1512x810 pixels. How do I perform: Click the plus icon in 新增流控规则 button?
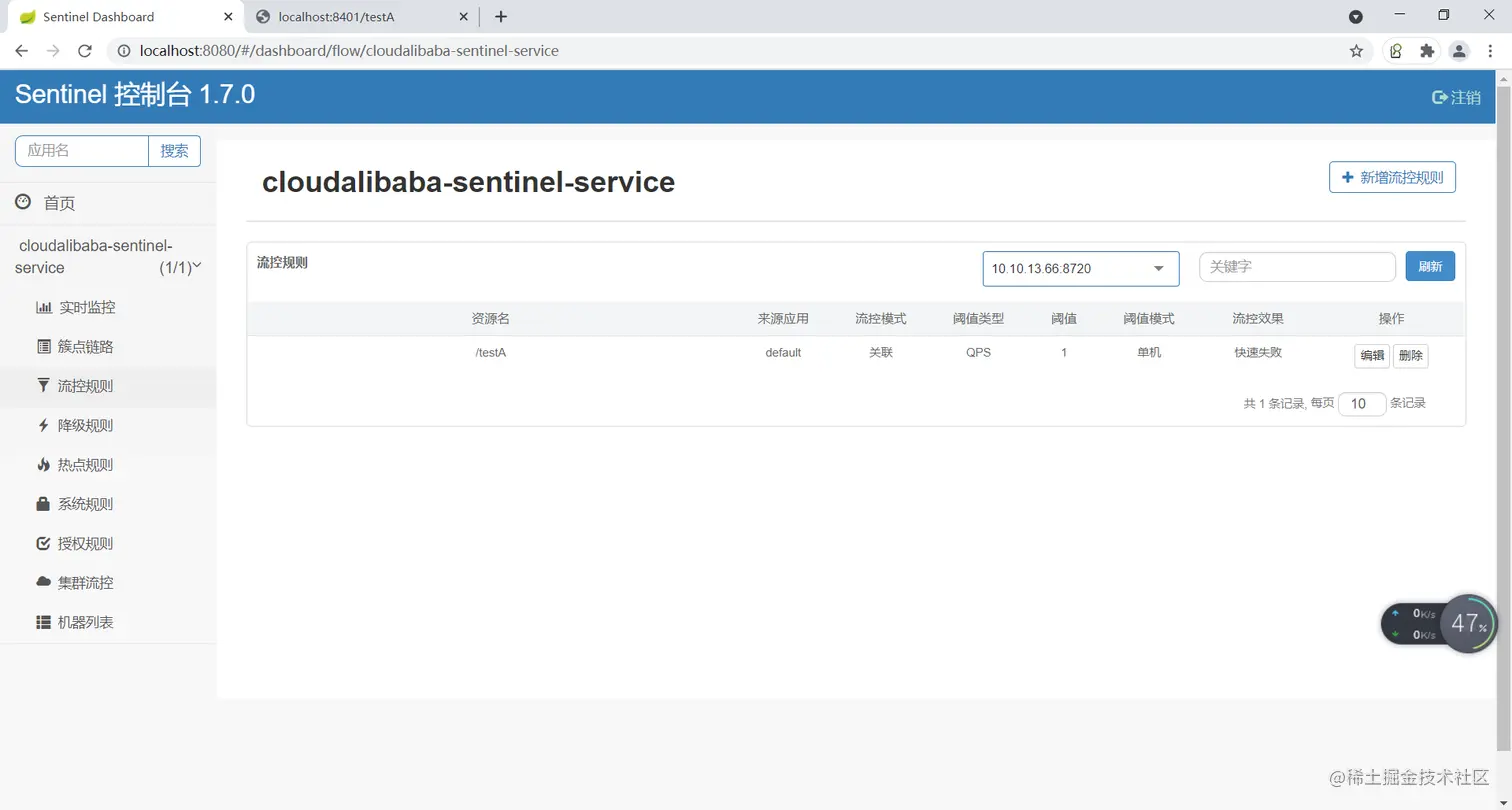pyautogui.click(x=1347, y=177)
